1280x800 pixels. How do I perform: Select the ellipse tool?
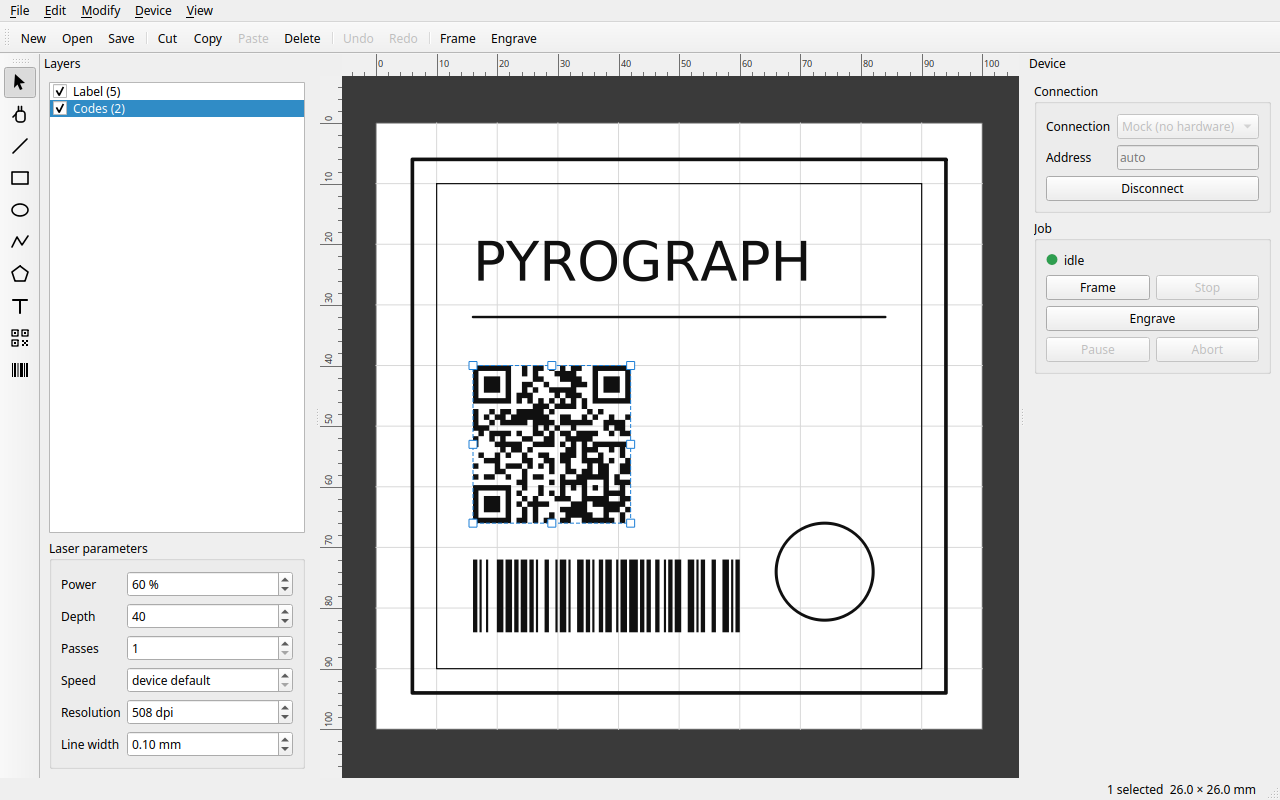20,210
